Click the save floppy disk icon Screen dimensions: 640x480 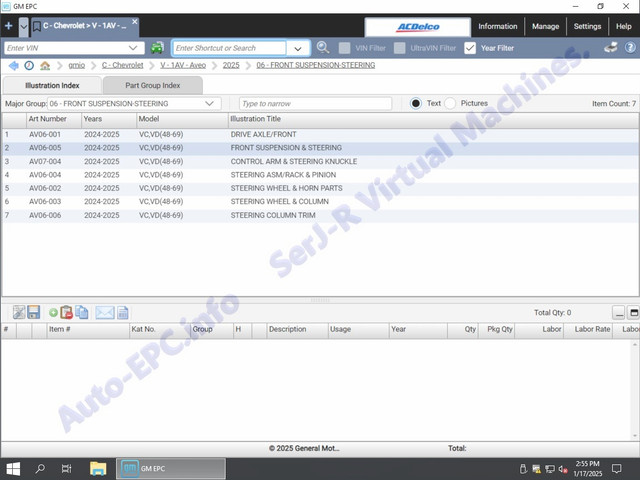point(33,312)
